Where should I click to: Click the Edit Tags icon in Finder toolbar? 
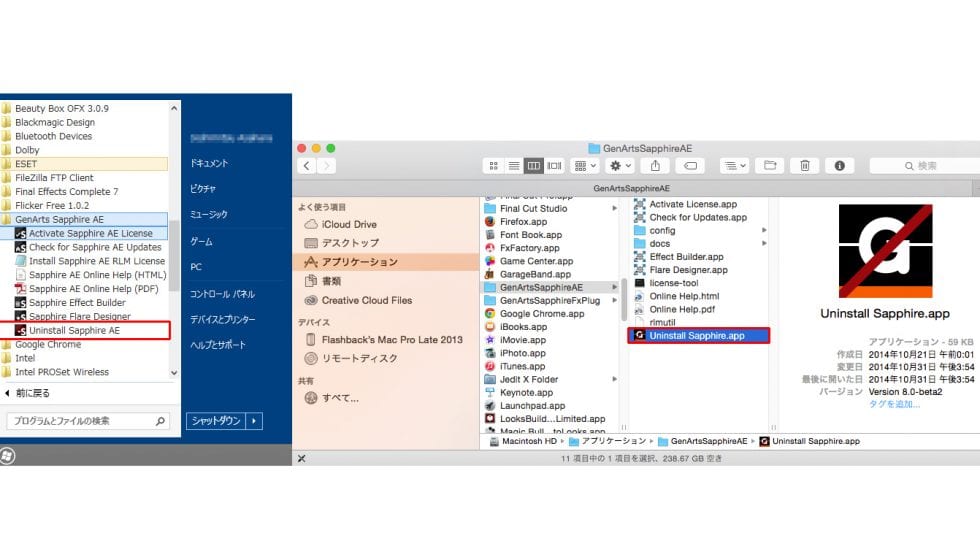pos(690,166)
